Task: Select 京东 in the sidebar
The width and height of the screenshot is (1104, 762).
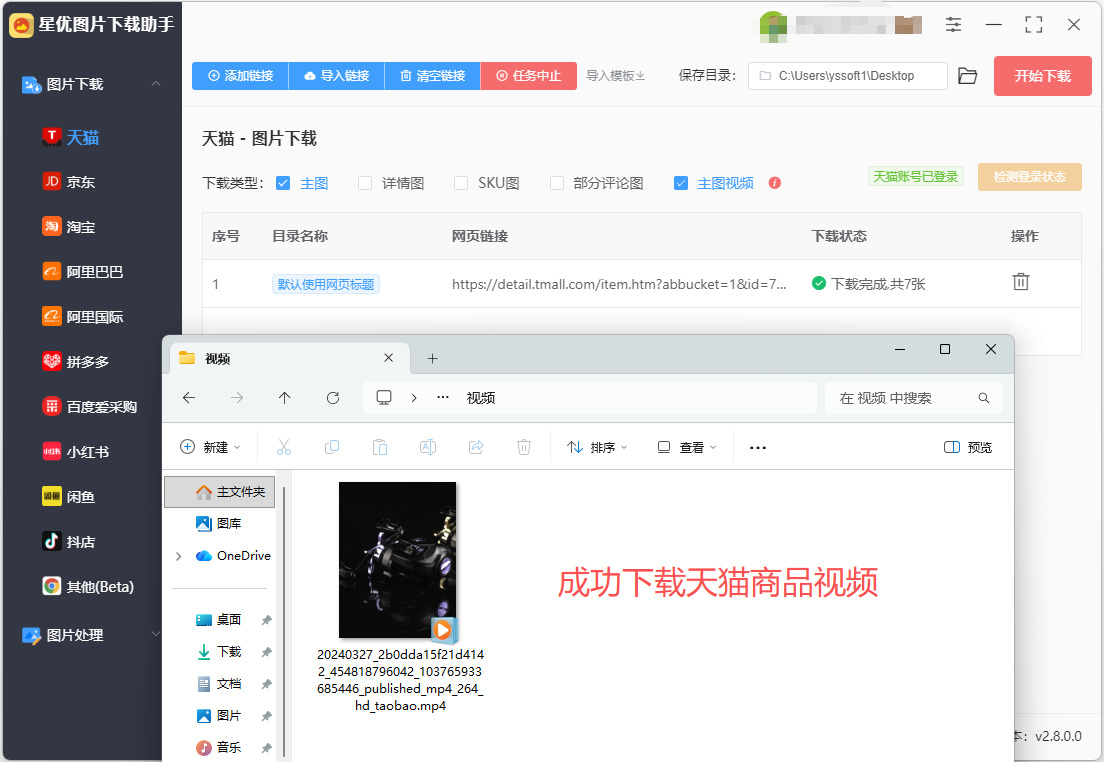Action: tap(68, 182)
